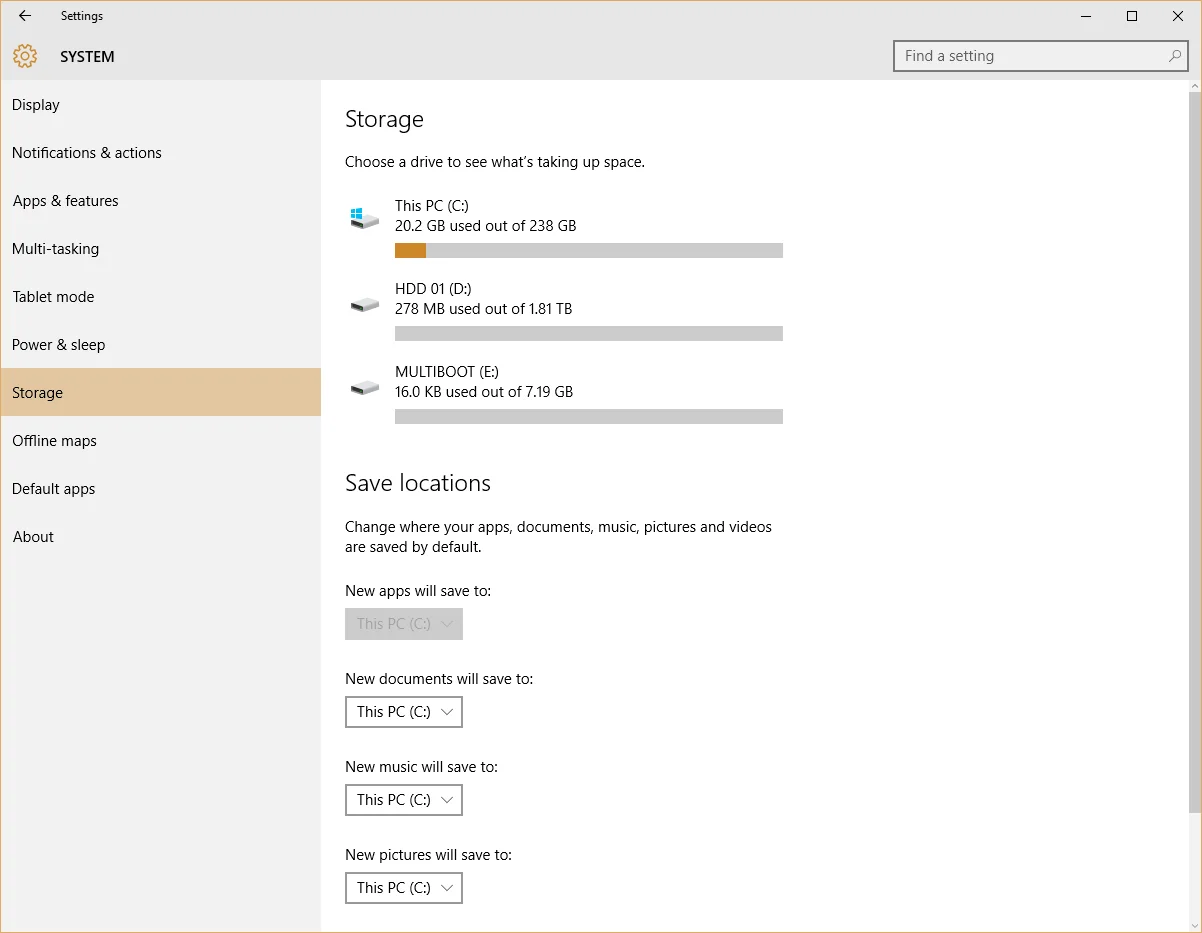Click the SYSTEM header title
Viewport: 1202px width, 933px height.
coord(87,57)
